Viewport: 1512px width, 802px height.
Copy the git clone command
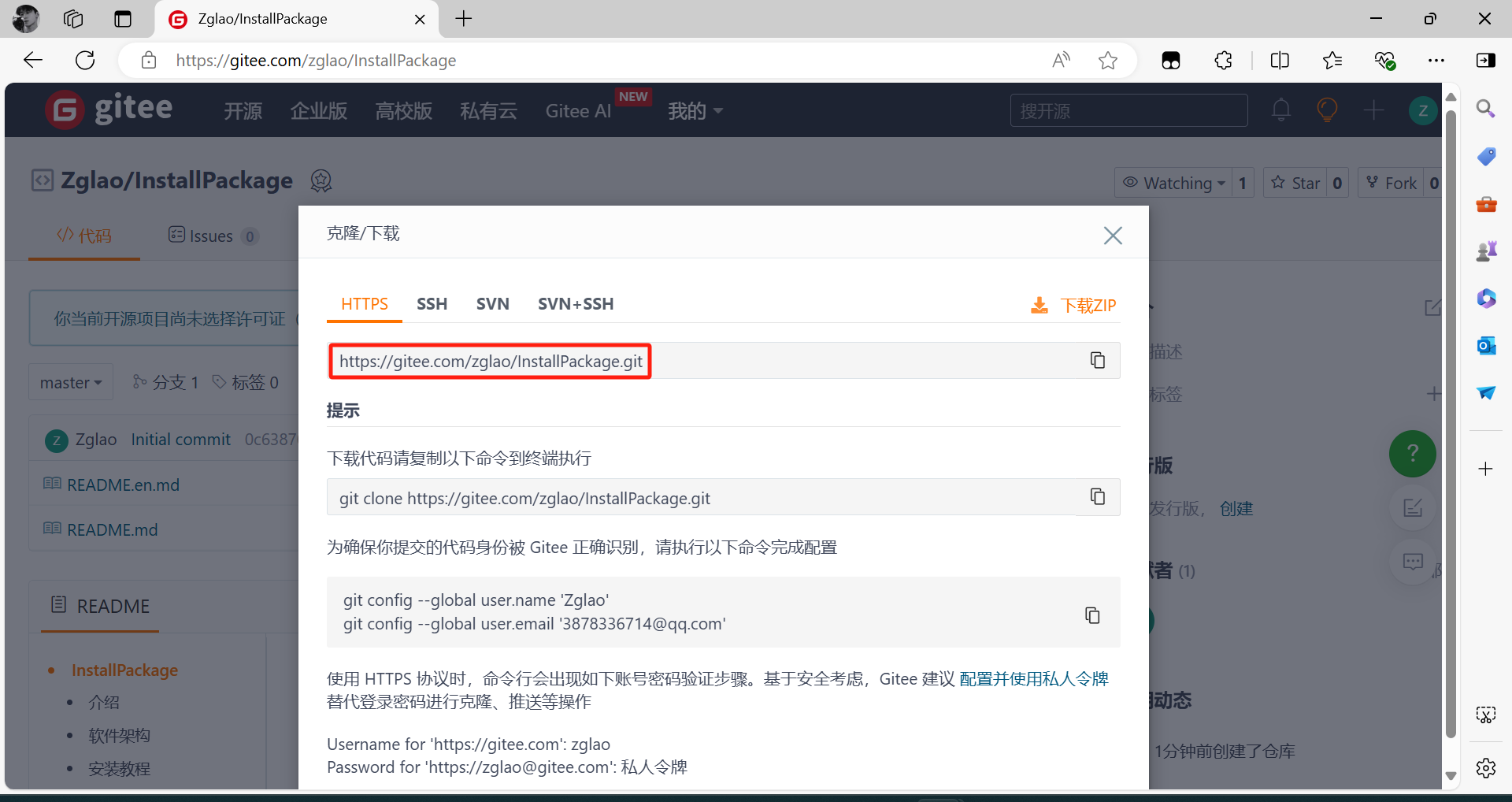tap(1097, 496)
